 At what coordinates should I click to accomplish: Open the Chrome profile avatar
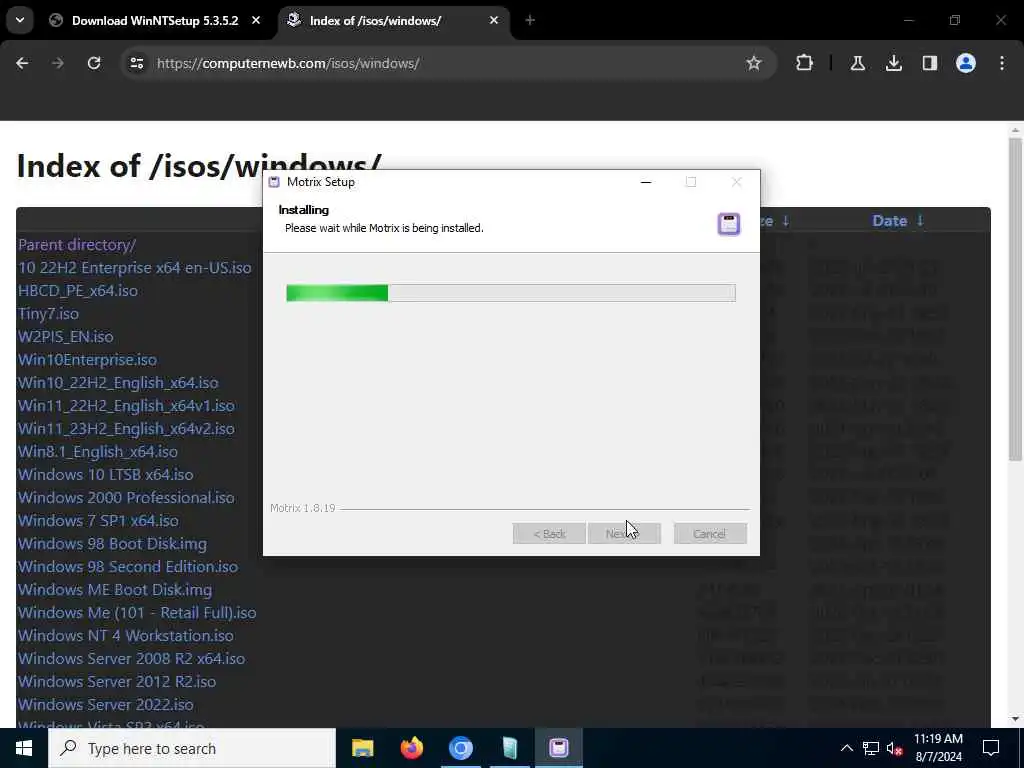[966, 63]
